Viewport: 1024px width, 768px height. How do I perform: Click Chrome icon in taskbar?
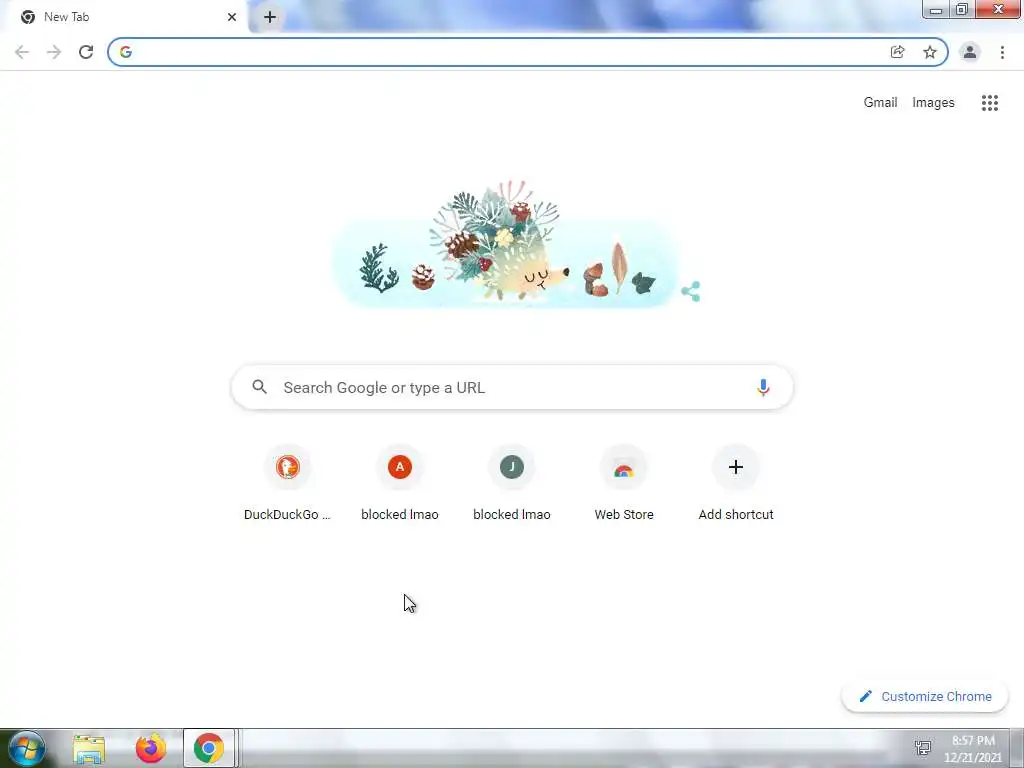209,748
